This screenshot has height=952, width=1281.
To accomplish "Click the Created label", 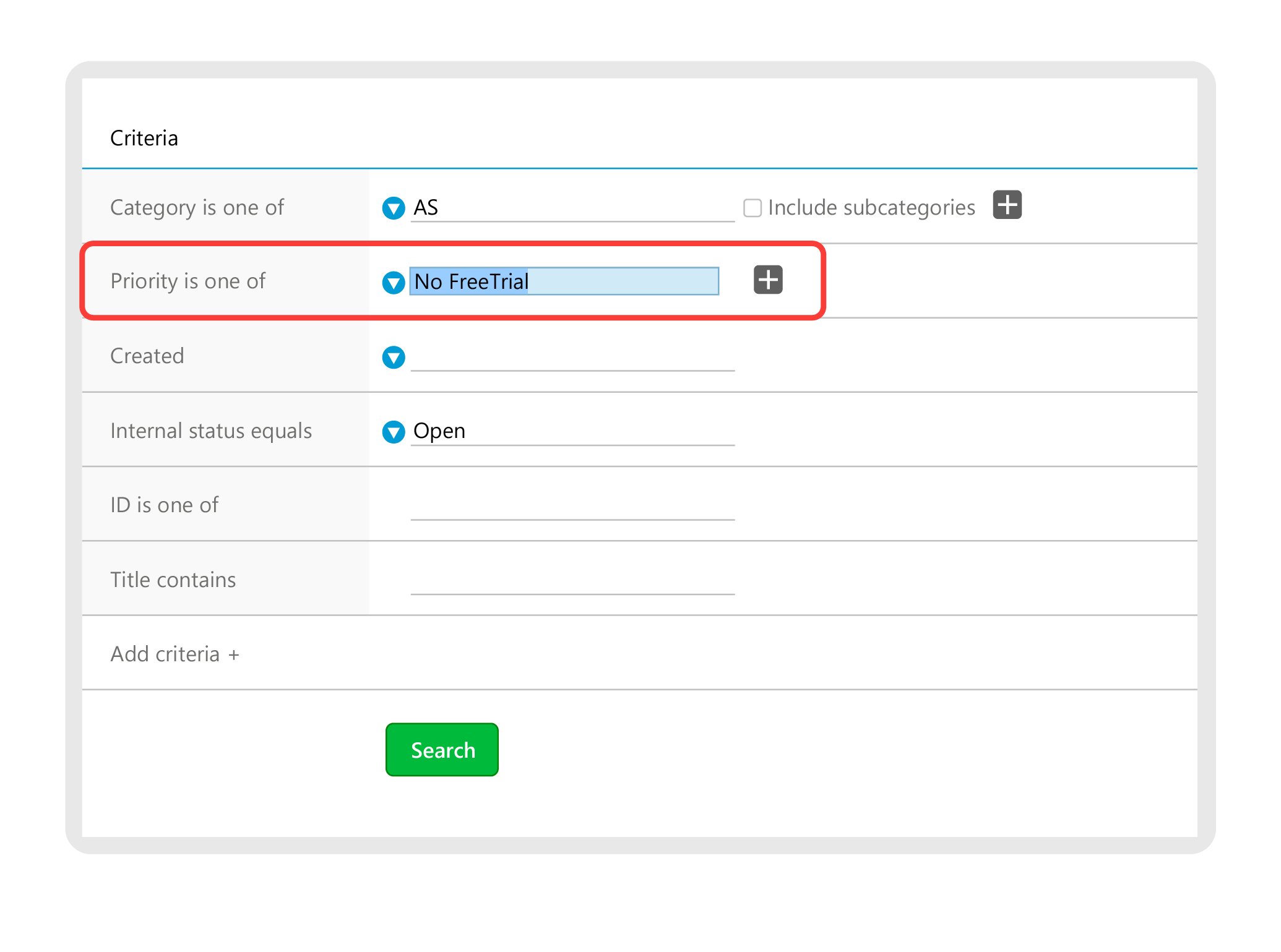I will 147,356.
